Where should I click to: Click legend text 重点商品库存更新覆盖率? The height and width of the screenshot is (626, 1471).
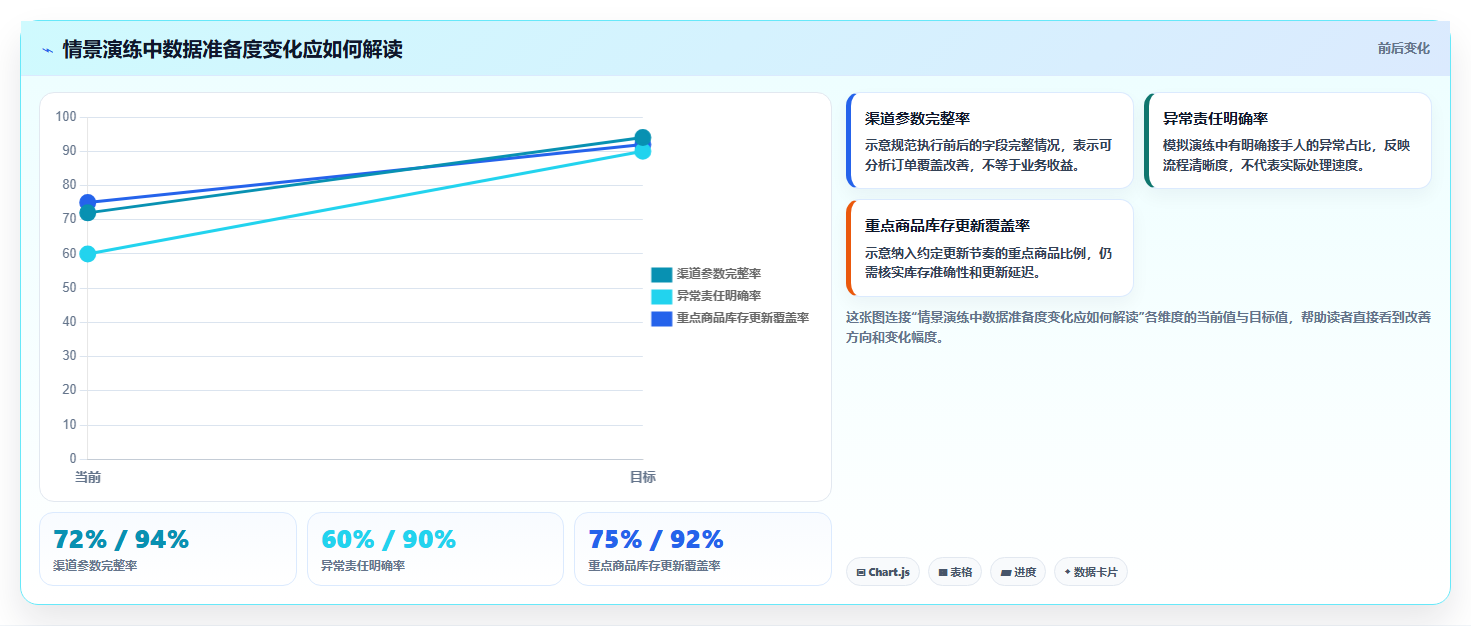742,318
